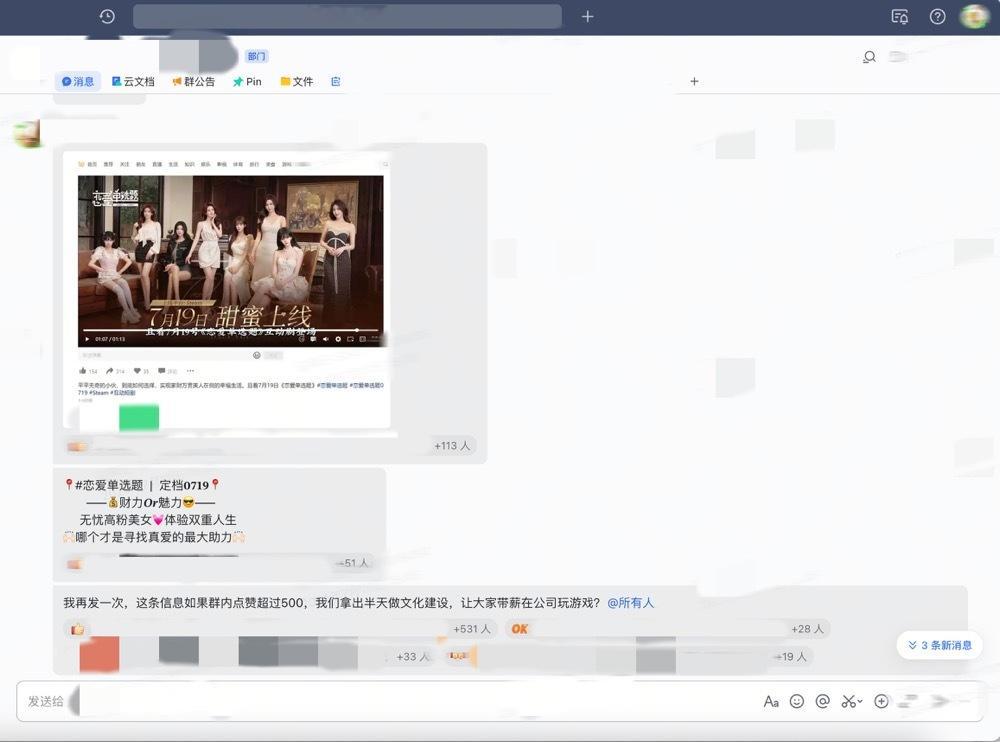The width and height of the screenshot is (1000, 742).
Task: Add a new tab with the plus icon
Action: point(695,81)
